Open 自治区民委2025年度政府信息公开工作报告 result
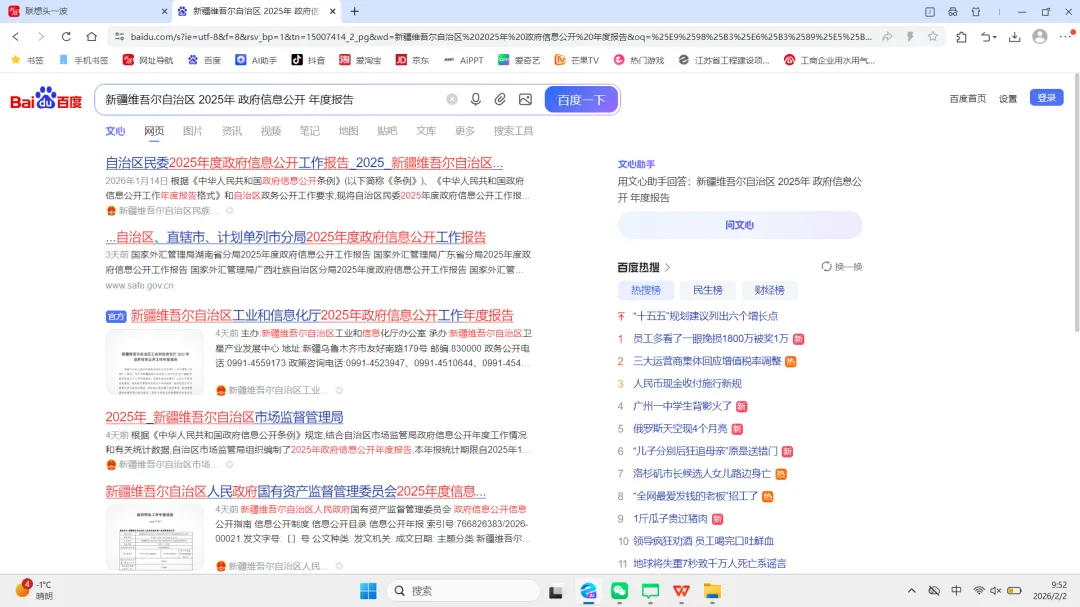The image size is (1080, 607). pos(304,163)
